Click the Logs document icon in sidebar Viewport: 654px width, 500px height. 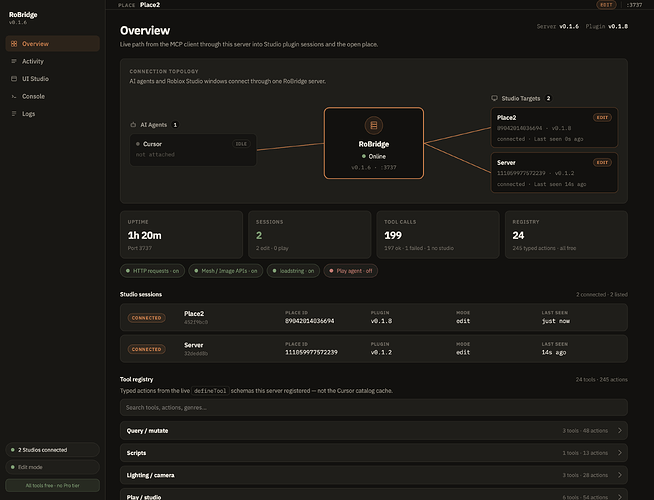tap(14, 114)
